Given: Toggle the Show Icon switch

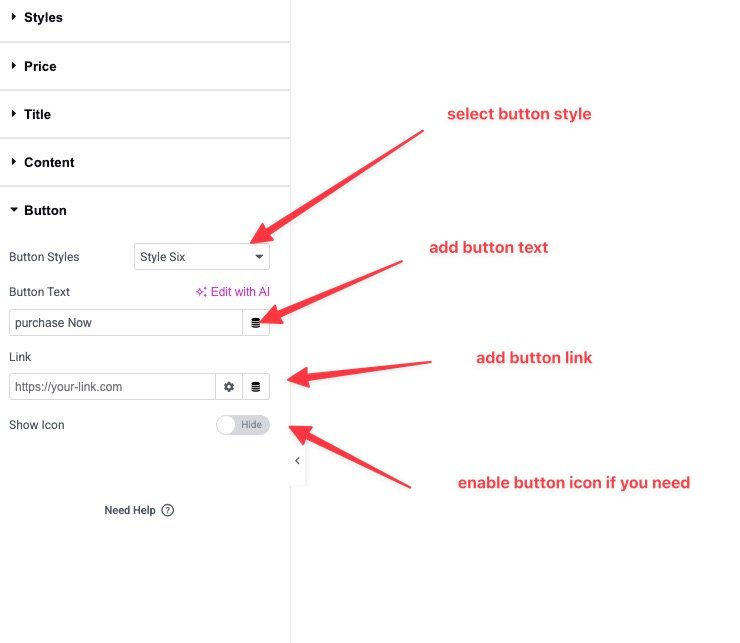Looking at the screenshot, I should coord(242,425).
